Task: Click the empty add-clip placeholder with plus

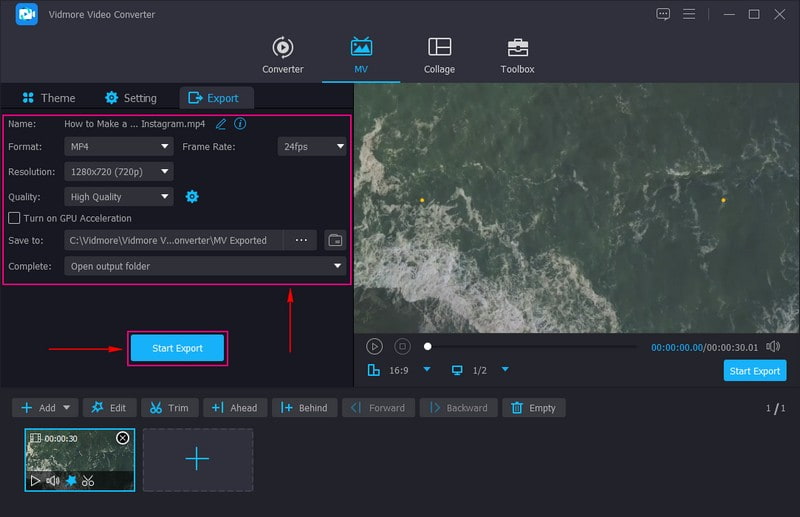Action: point(197,460)
